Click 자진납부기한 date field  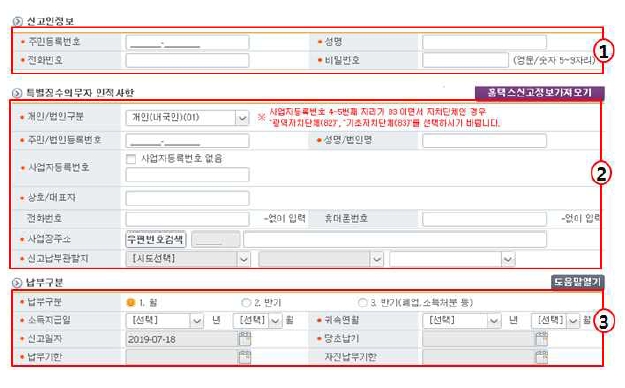click(479, 356)
